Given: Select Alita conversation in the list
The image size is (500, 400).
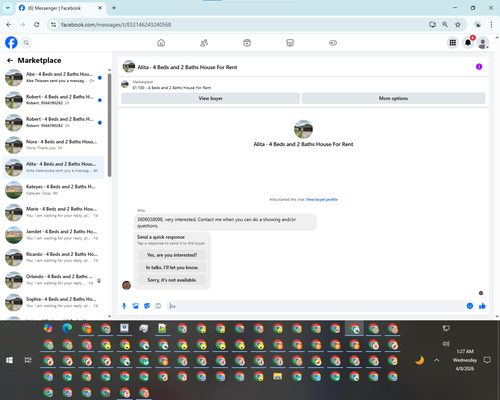Looking at the screenshot, I should [53, 167].
